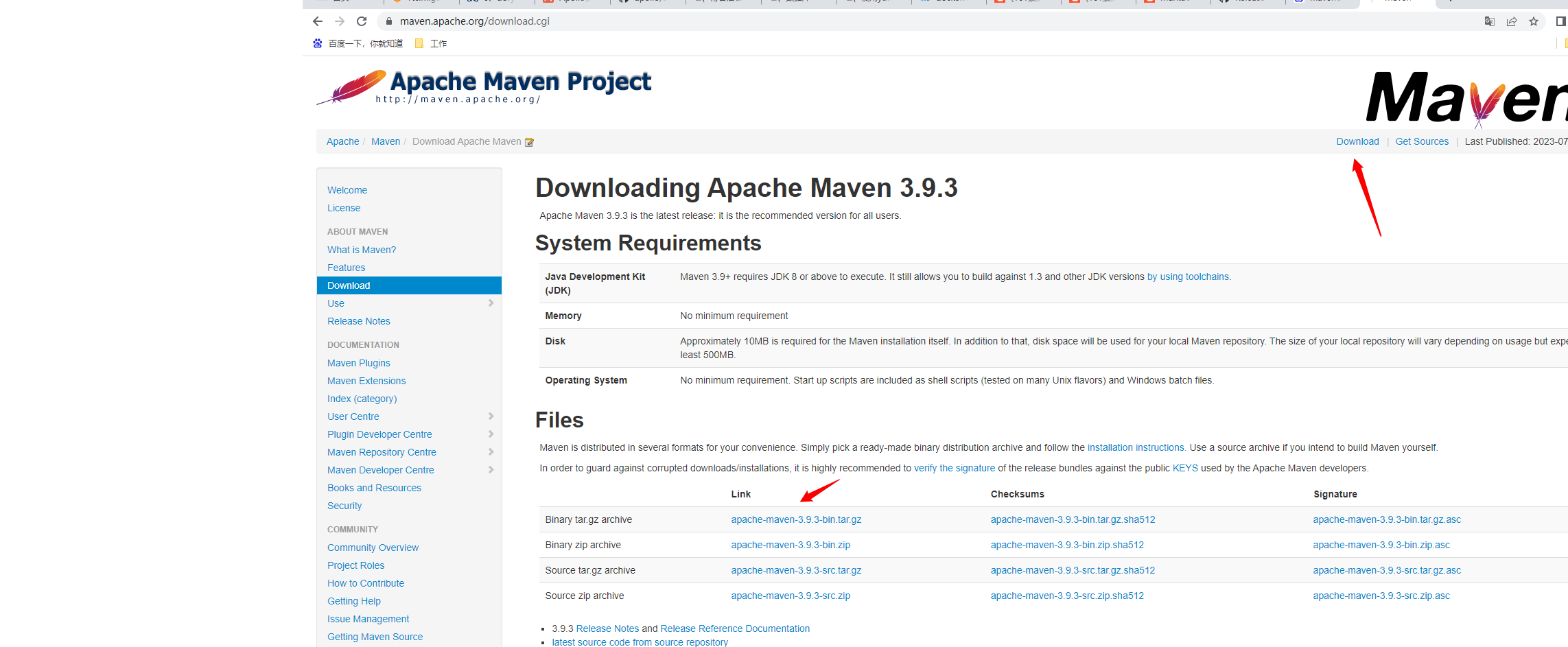Open the bin.tar.gz.sha512 checksum link
The width and height of the screenshot is (1568, 647).
pyautogui.click(x=1073, y=519)
